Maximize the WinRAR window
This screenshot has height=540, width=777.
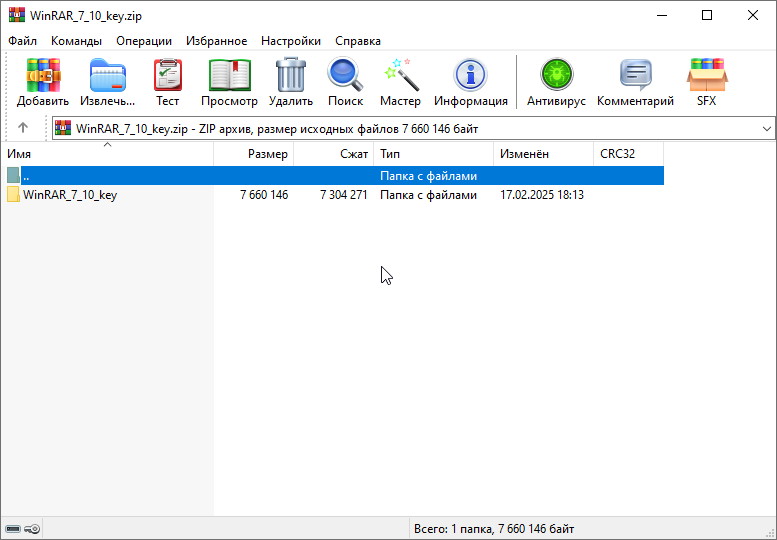tap(707, 15)
